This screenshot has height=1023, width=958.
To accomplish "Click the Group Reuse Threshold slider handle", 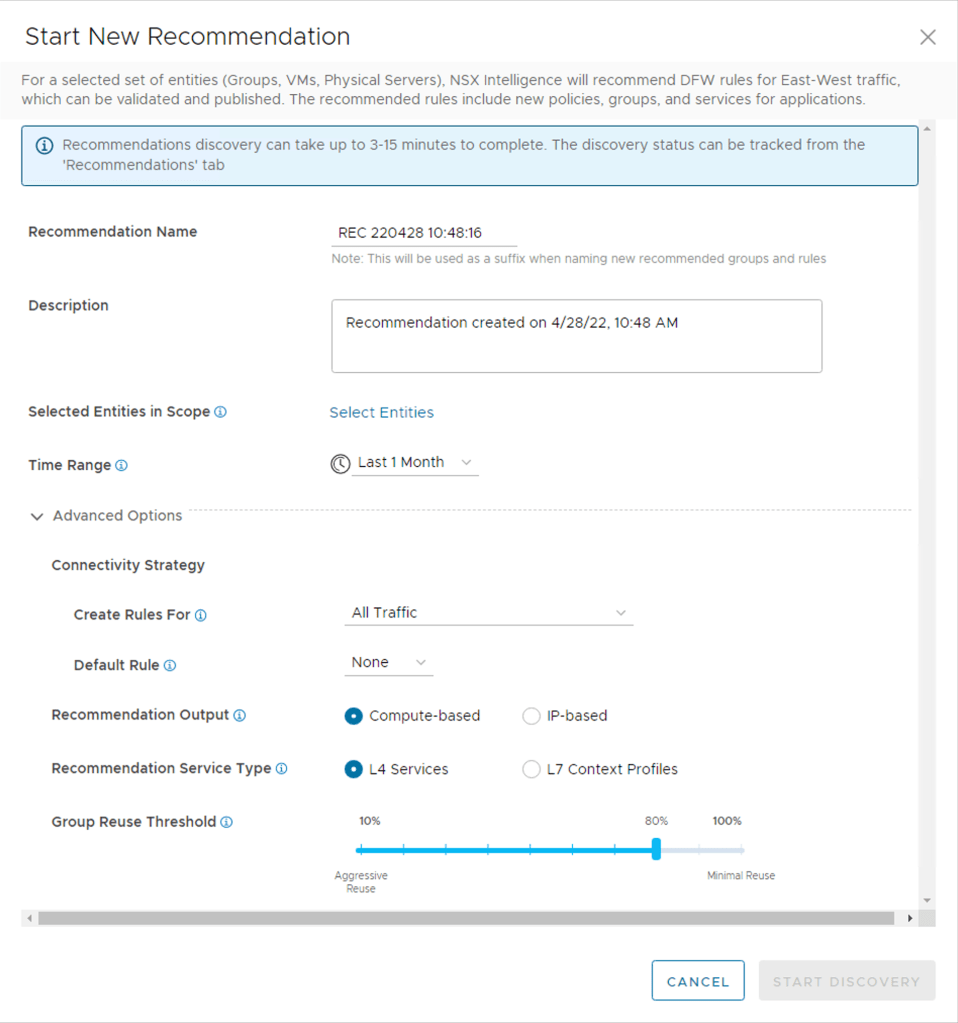I will 656,849.
